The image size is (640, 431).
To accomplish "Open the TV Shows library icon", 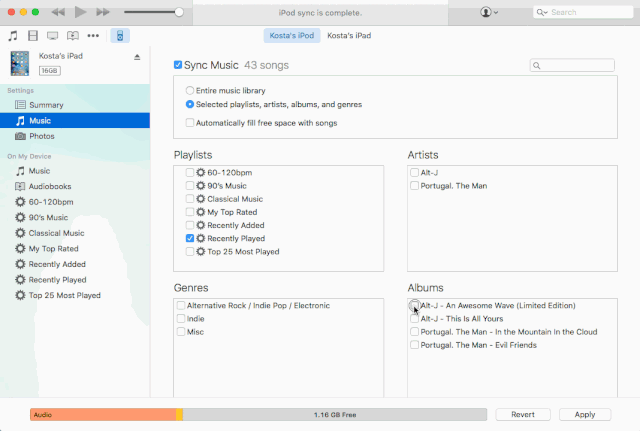I will point(53,36).
